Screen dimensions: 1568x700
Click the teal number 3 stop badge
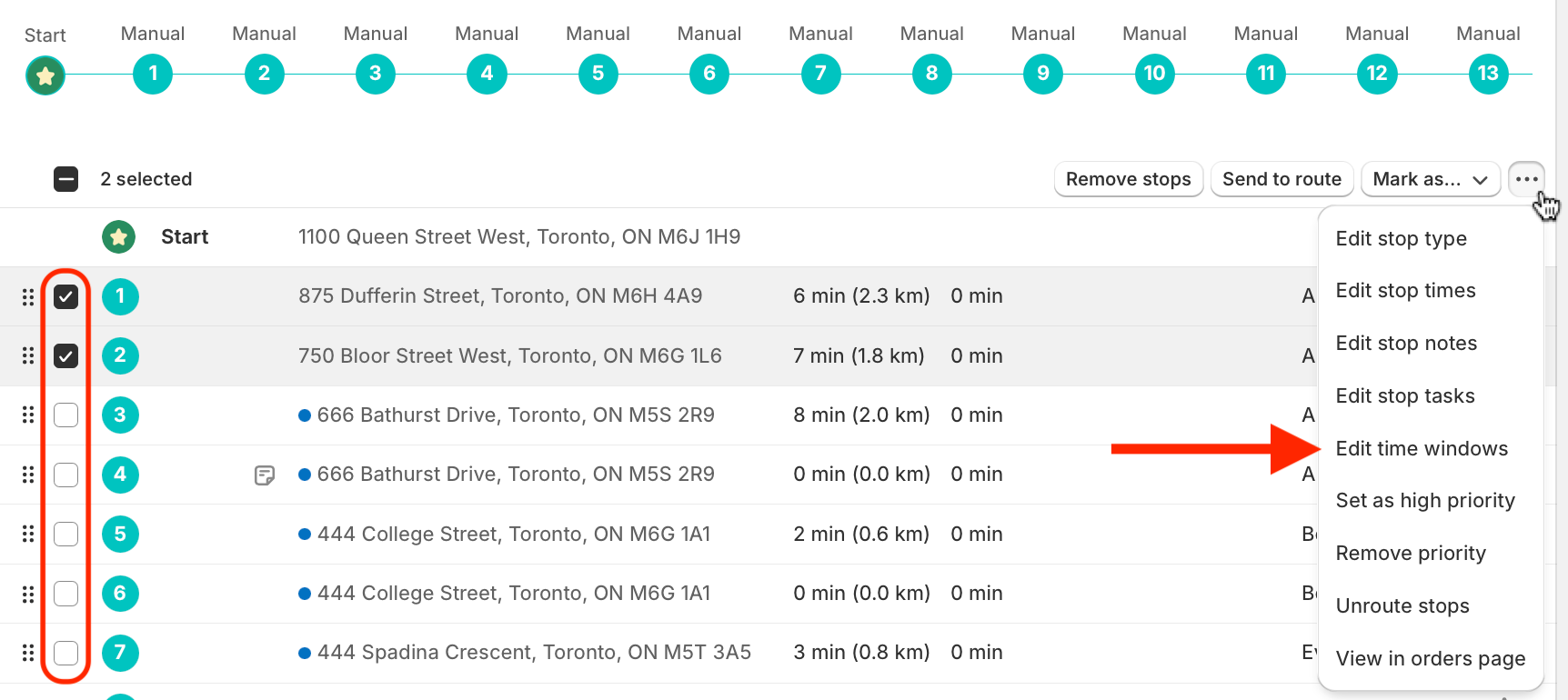coord(120,415)
